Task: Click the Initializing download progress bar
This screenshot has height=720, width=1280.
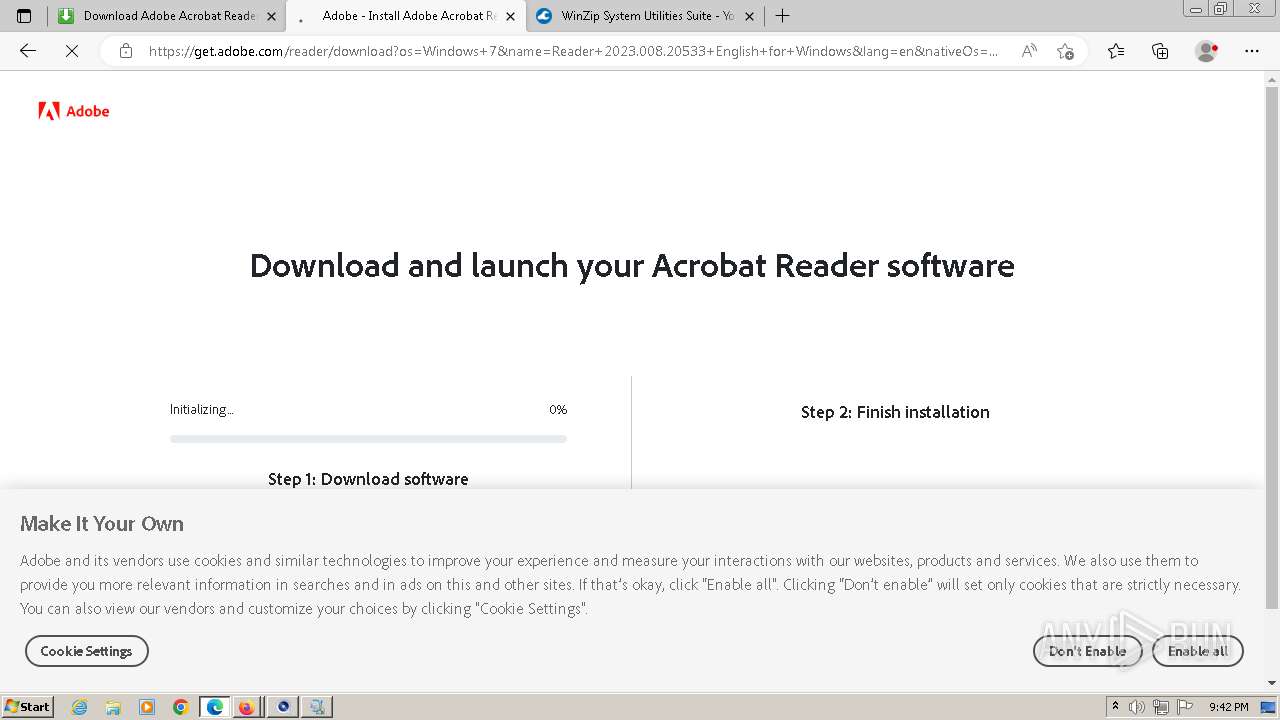Action: [368, 438]
